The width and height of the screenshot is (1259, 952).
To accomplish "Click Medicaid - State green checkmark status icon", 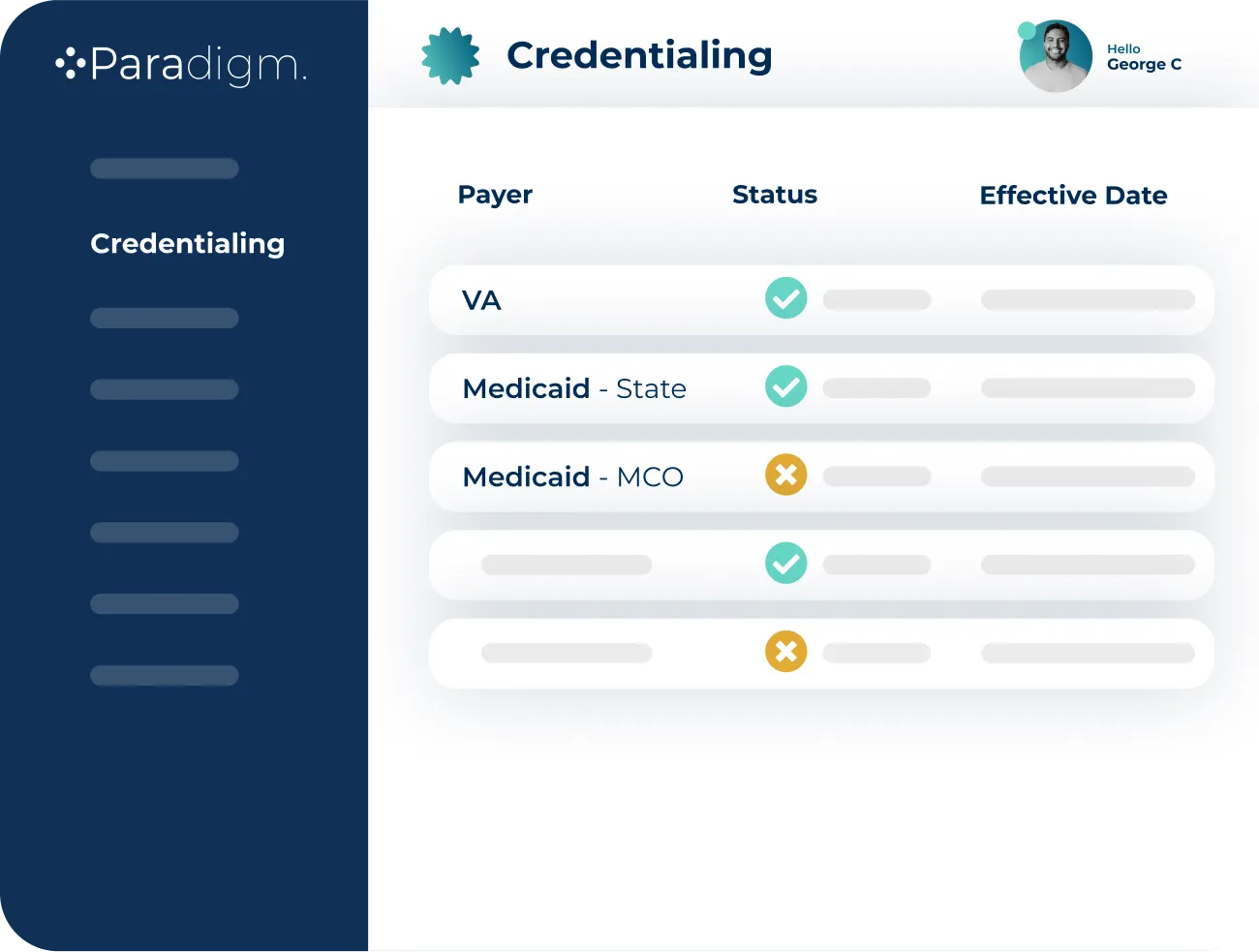I will [785, 386].
